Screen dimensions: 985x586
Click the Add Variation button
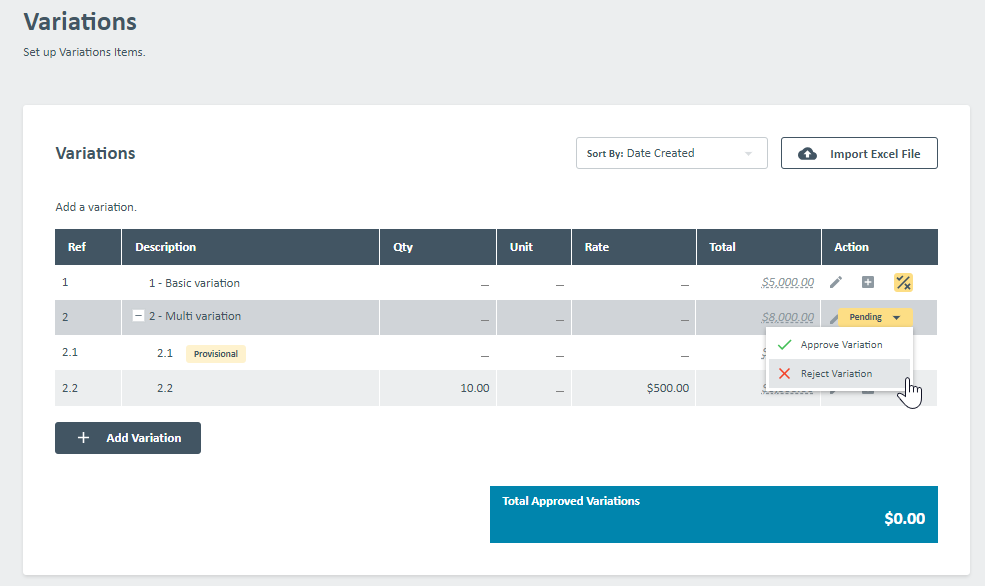click(x=127, y=438)
